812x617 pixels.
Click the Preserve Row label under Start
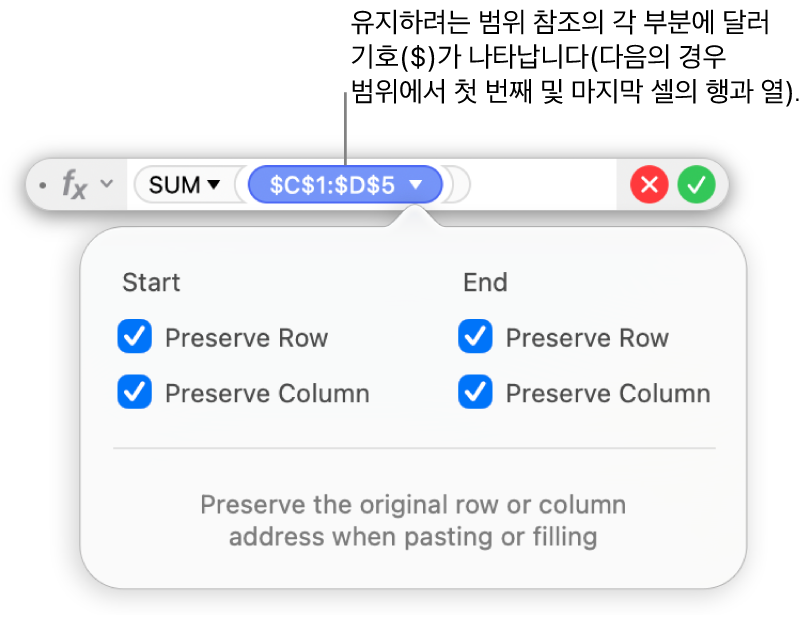pos(246,338)
